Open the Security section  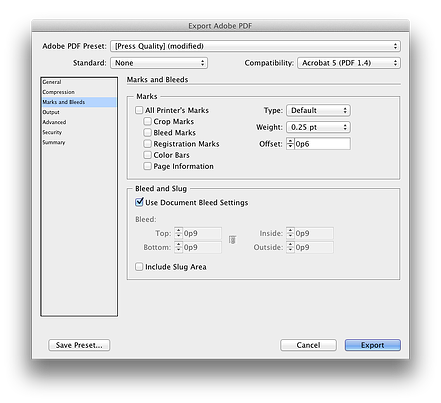tap(79, 132)
